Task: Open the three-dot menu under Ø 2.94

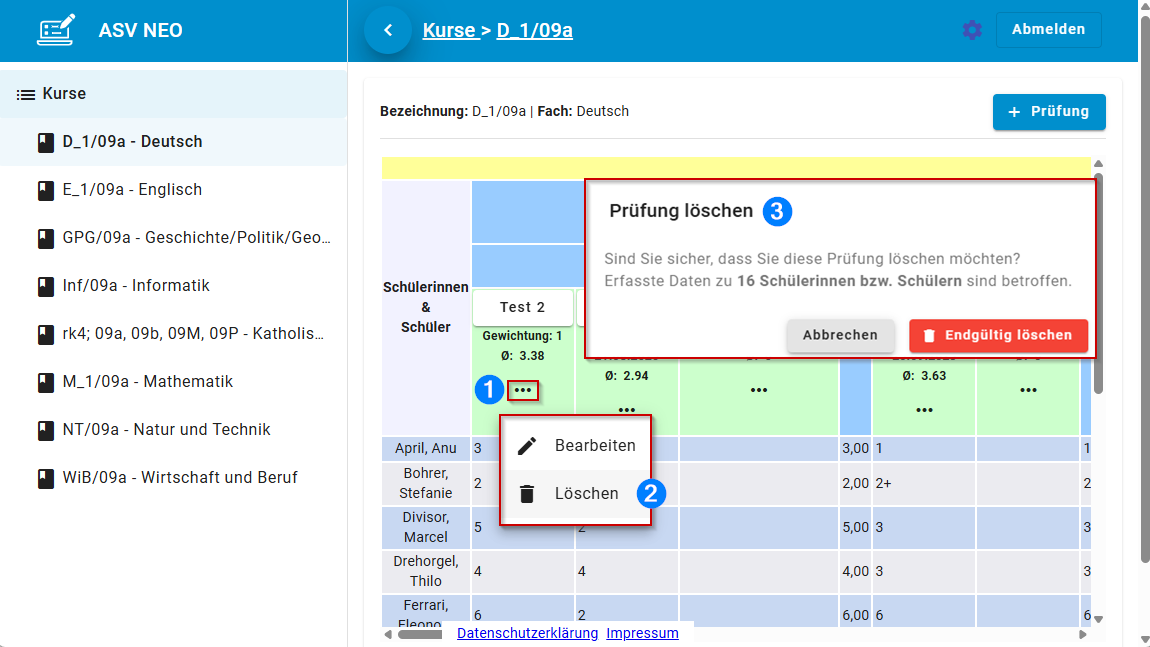Action: point(627,409)
